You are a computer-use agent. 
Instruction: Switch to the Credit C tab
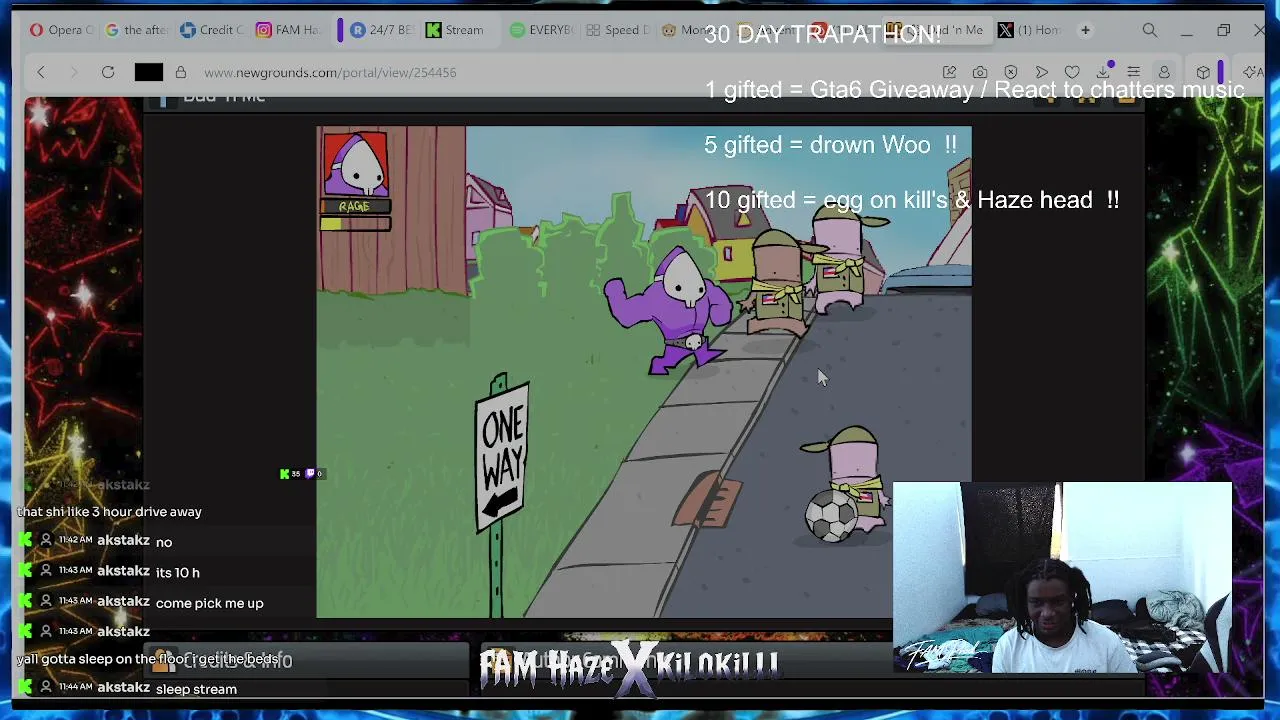(x=212, y=30)
